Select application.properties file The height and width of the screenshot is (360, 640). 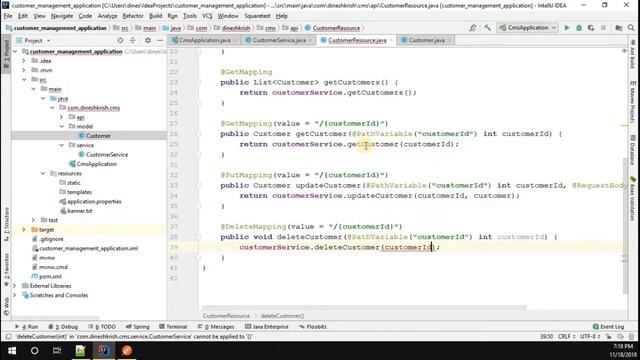tap(94, 202)
